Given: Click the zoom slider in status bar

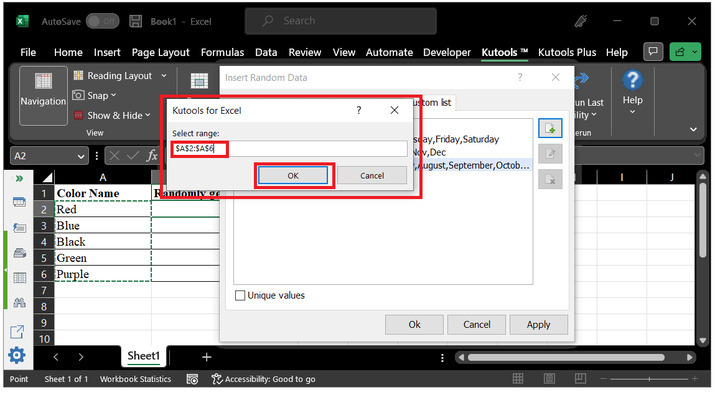Looking at the screenshot, I should (649, 379).
